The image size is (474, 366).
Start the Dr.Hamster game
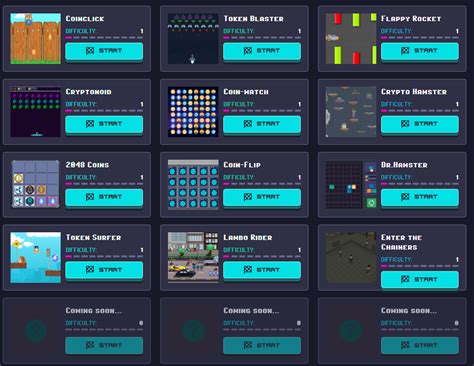pos(420,197)
